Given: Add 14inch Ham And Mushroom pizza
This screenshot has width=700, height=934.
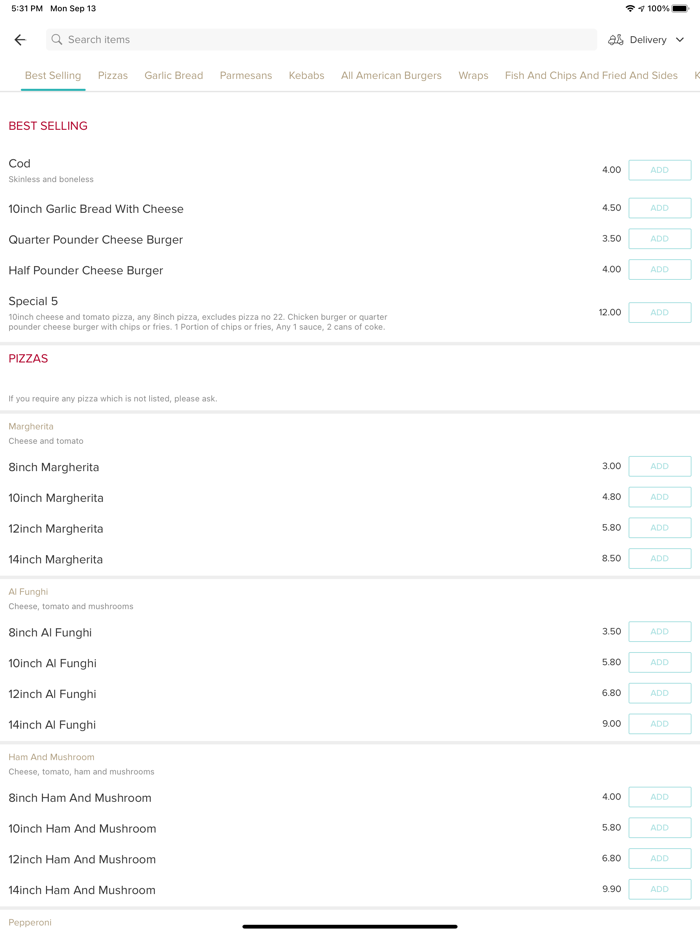Looking at the screenshot, I should click(x=659, y=889).
